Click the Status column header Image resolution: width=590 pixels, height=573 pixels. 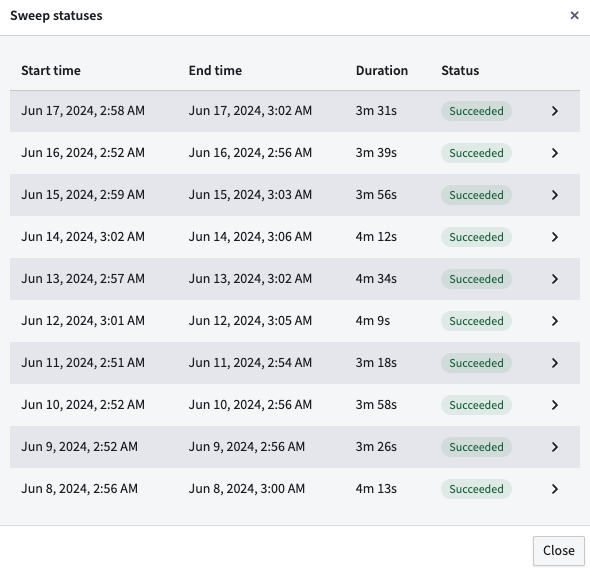tap(460, 70)
